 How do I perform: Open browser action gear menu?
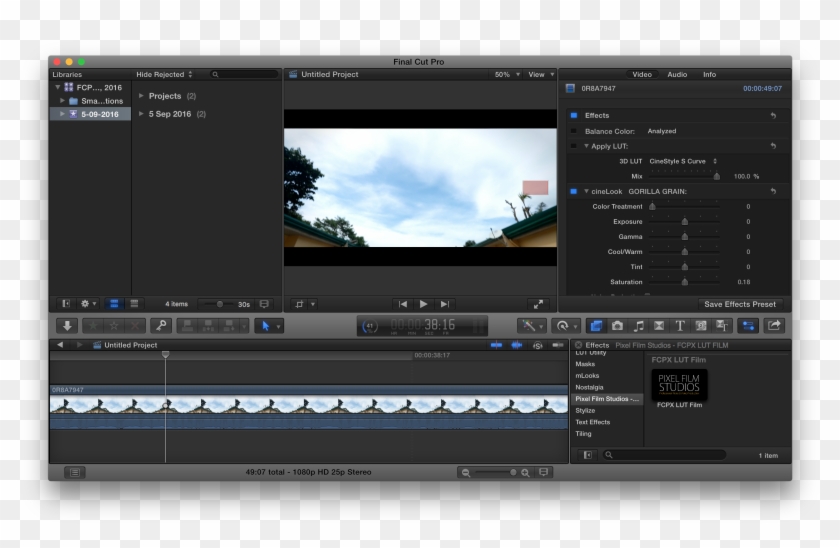point(88,304)
